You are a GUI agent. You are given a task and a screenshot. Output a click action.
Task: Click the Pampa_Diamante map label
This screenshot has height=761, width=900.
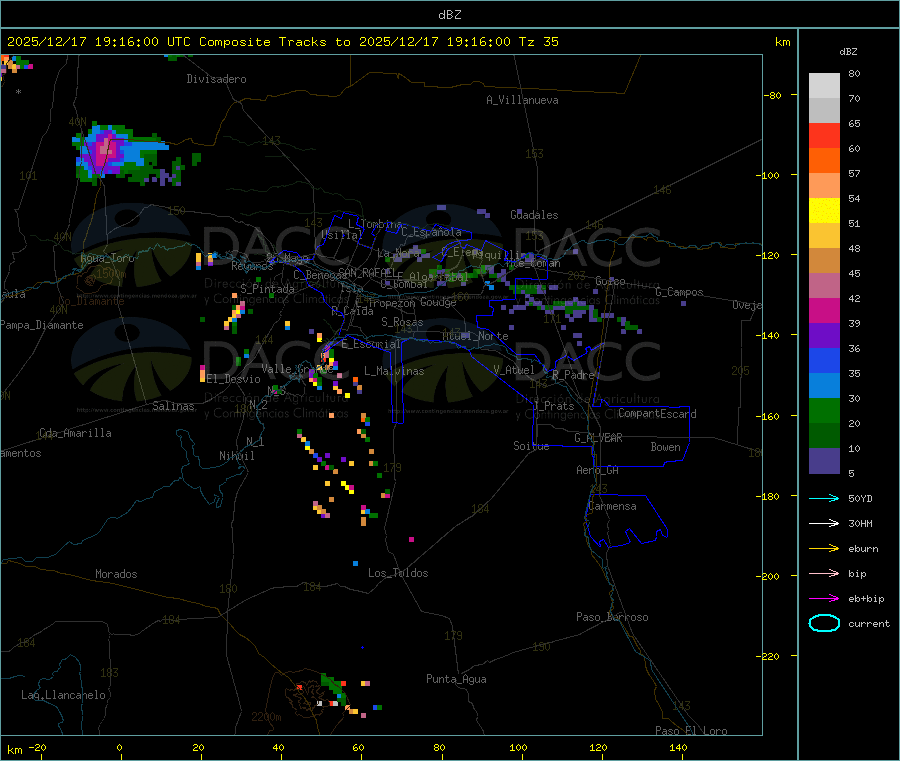[42, 325]
